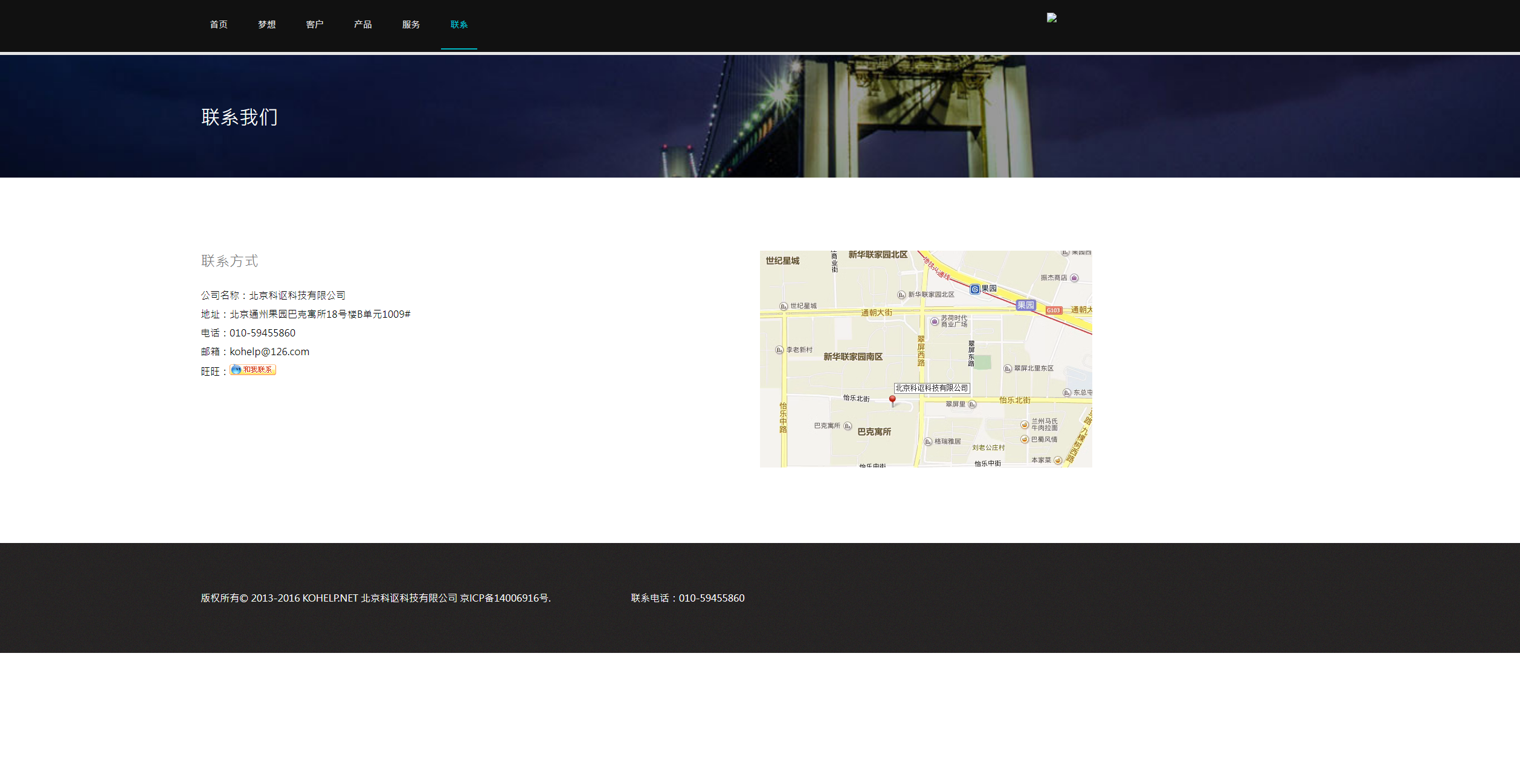Click the 巴克寓所 building icon on map
Screen dimensions: 1520x784
coord(848,426)
